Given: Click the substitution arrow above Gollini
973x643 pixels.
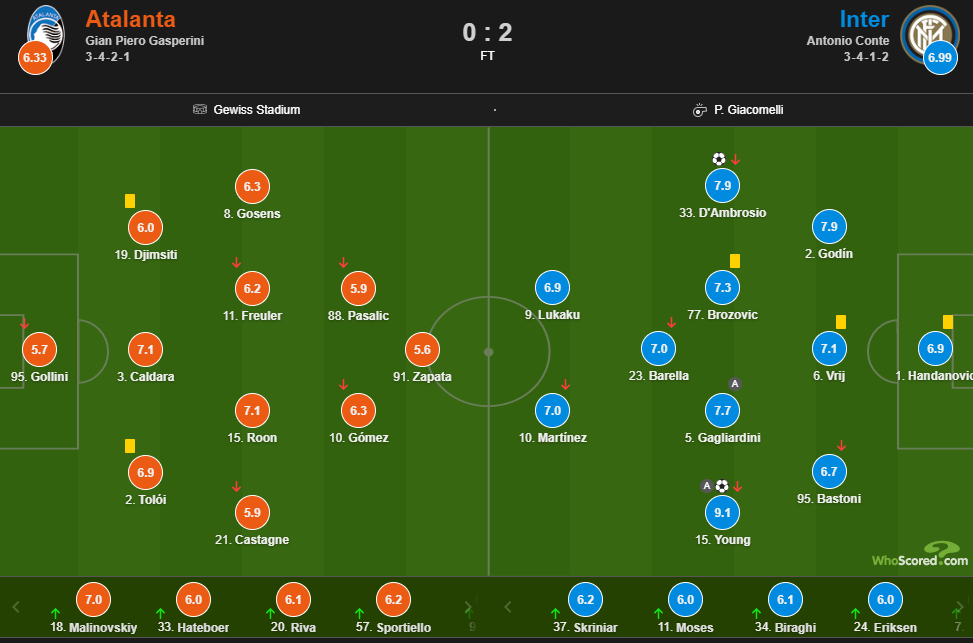Looking at the screenshot, I should pos(24,323).
